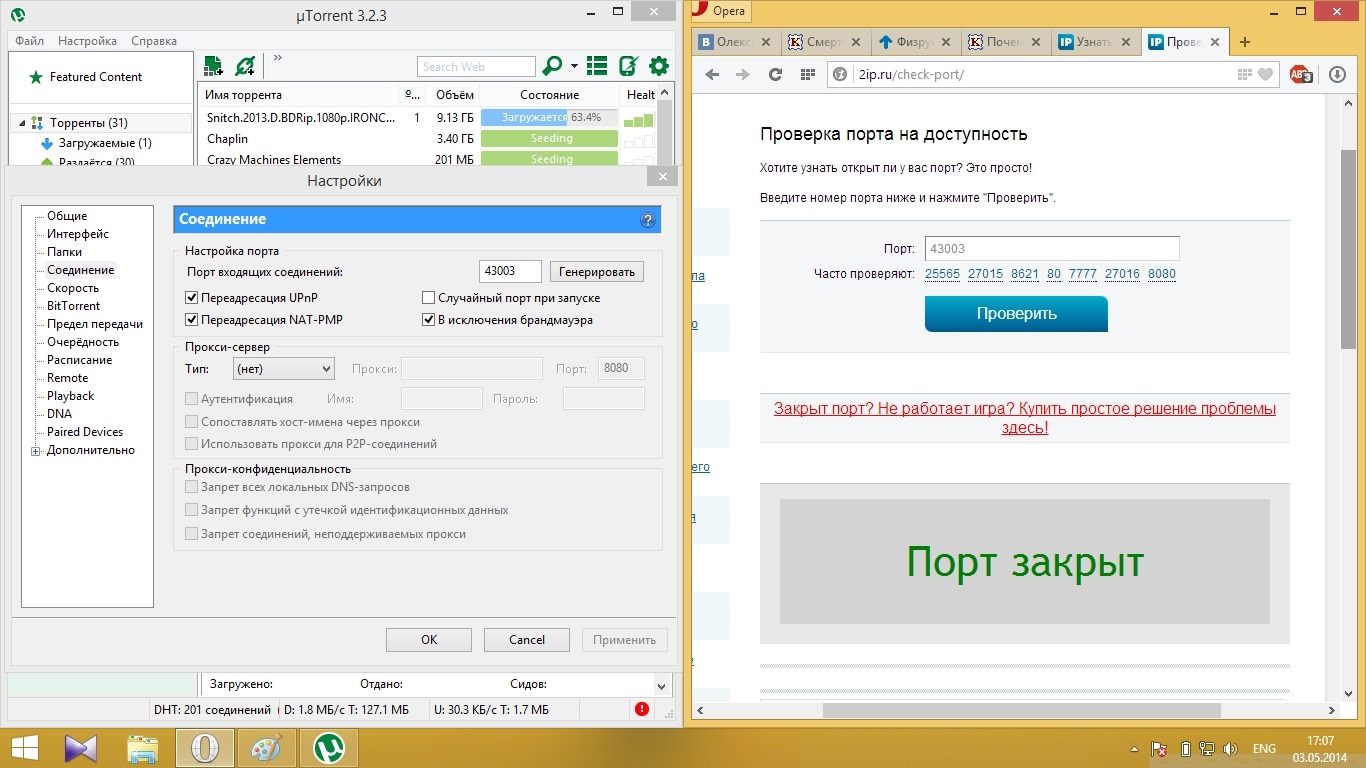Switch to the Олекс VK tab
Image resolution: width=1366 pixels, height=768 pixels.
pyautogui.click(x=737, y=42)
